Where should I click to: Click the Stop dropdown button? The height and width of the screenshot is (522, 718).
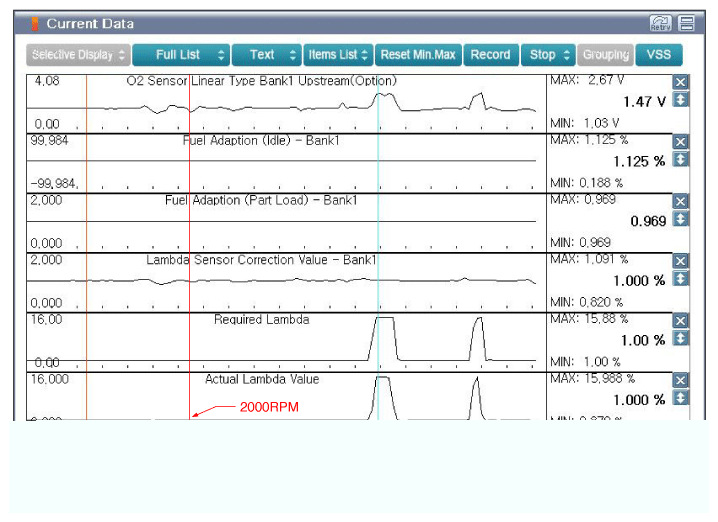click(549, 55)
